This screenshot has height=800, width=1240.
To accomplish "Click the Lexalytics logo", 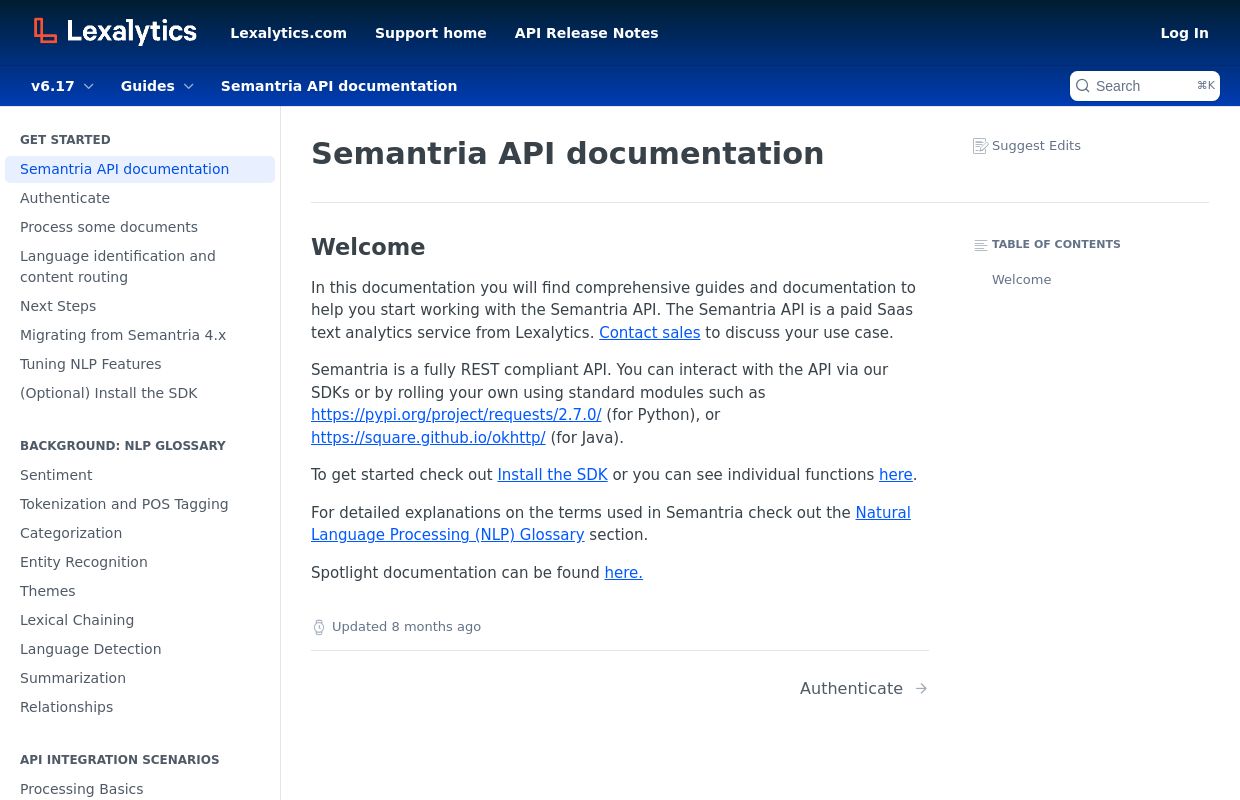I will 115,32.
